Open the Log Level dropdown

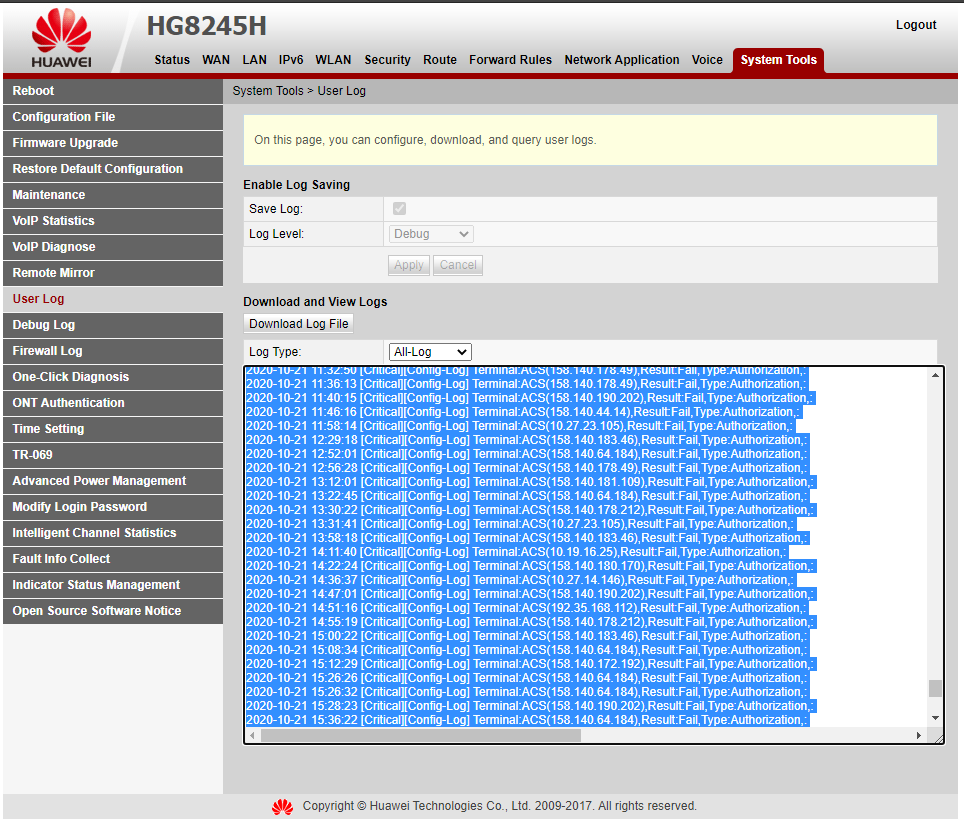click(x=431, y=234)
